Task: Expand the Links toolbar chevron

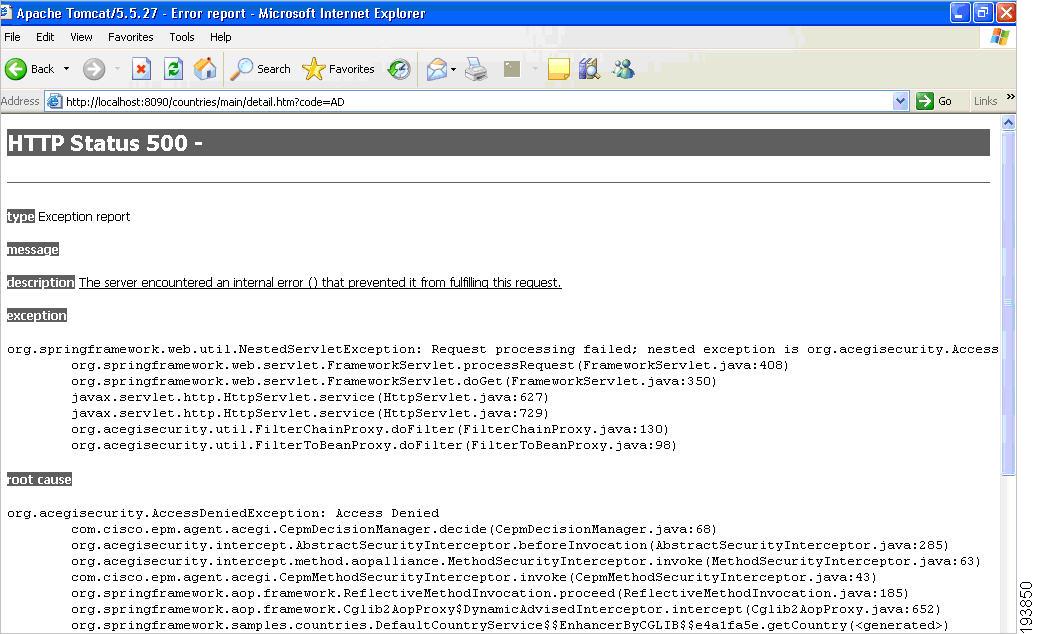Action: click(1011, 97)
